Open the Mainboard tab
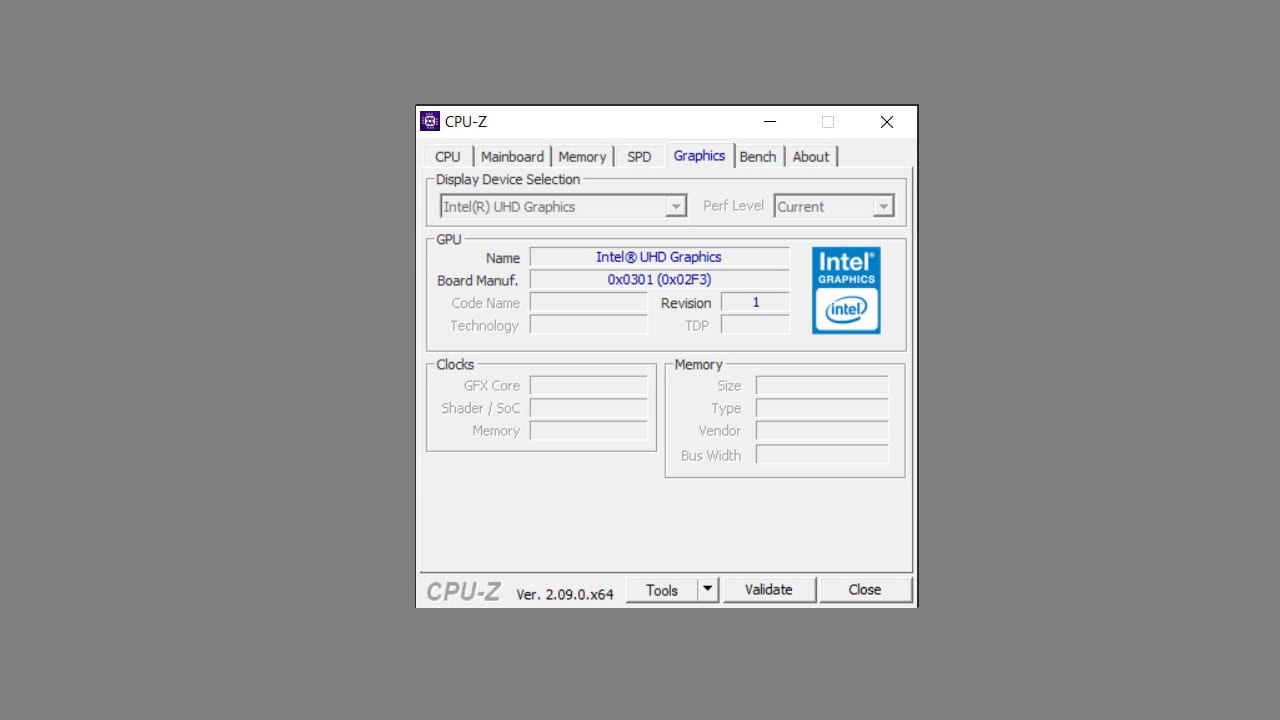 coord(512,157)
